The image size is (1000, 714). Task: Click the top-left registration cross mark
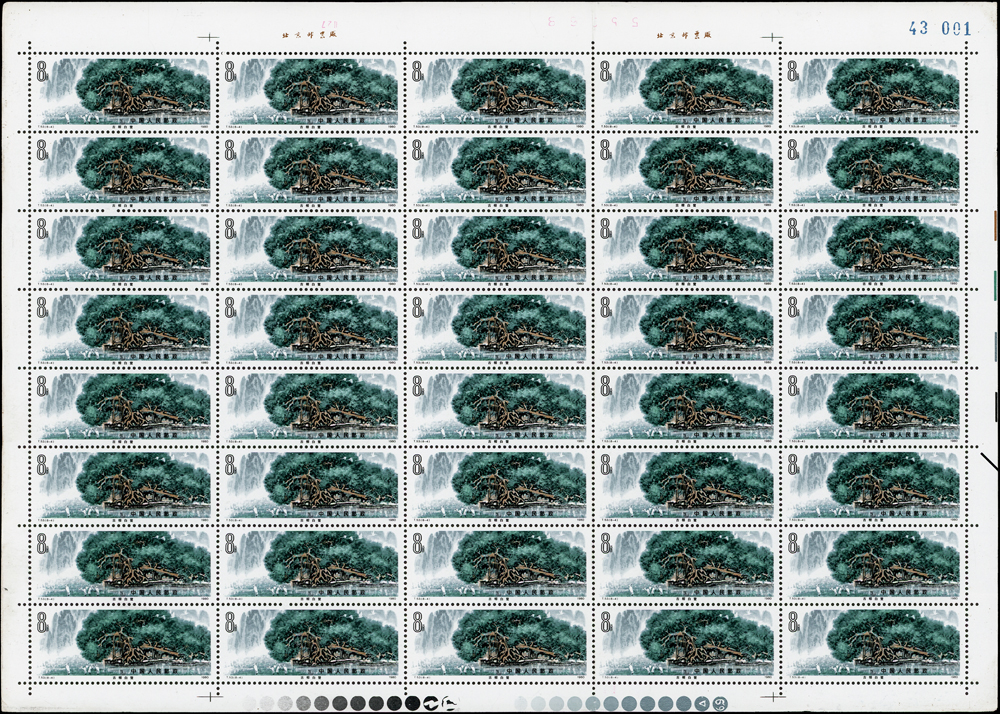208,38
